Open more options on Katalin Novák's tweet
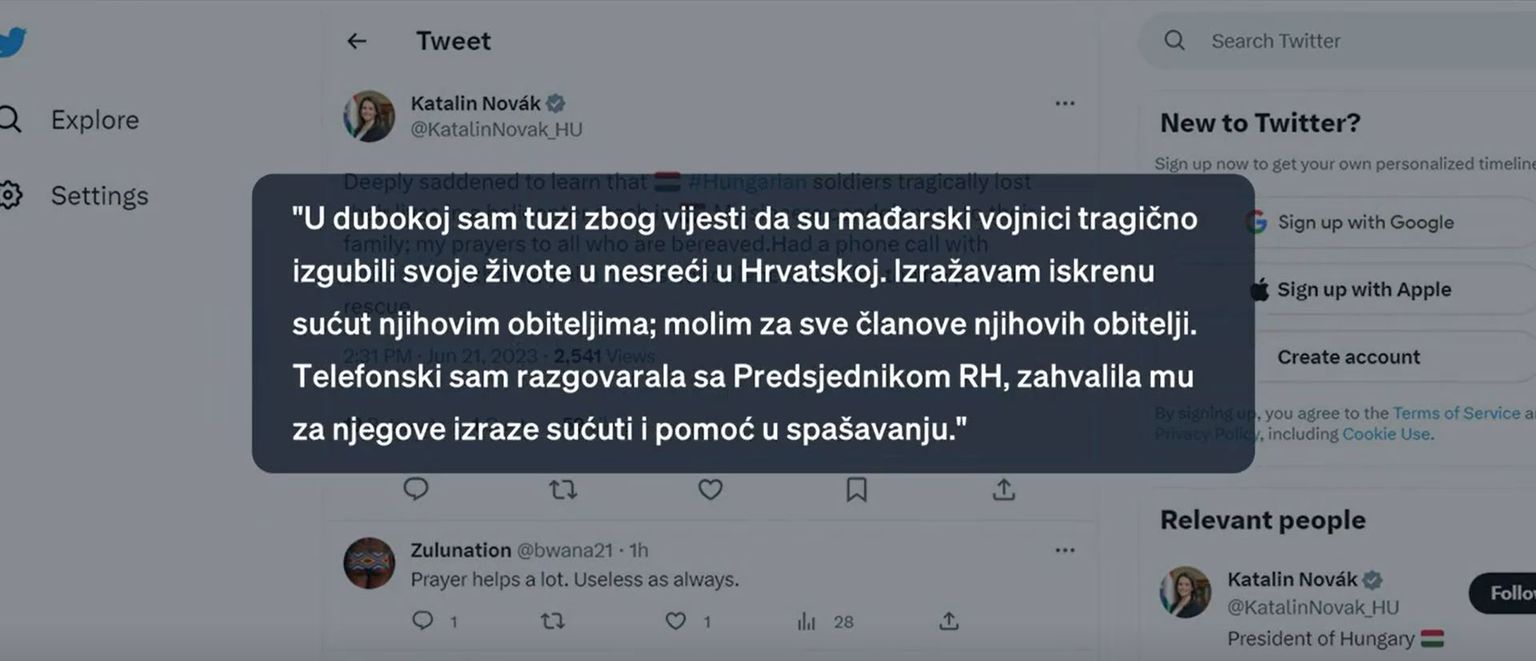 click(x=1064, y=103)
